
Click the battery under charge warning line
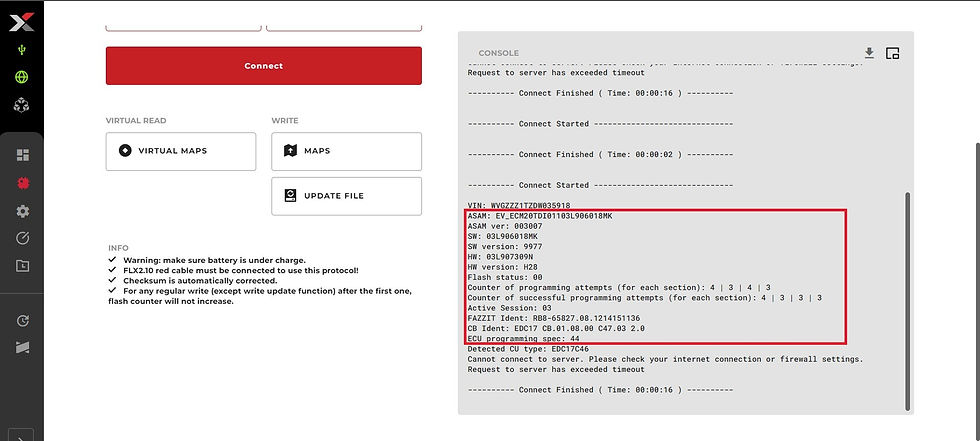(x=214, y=260)
